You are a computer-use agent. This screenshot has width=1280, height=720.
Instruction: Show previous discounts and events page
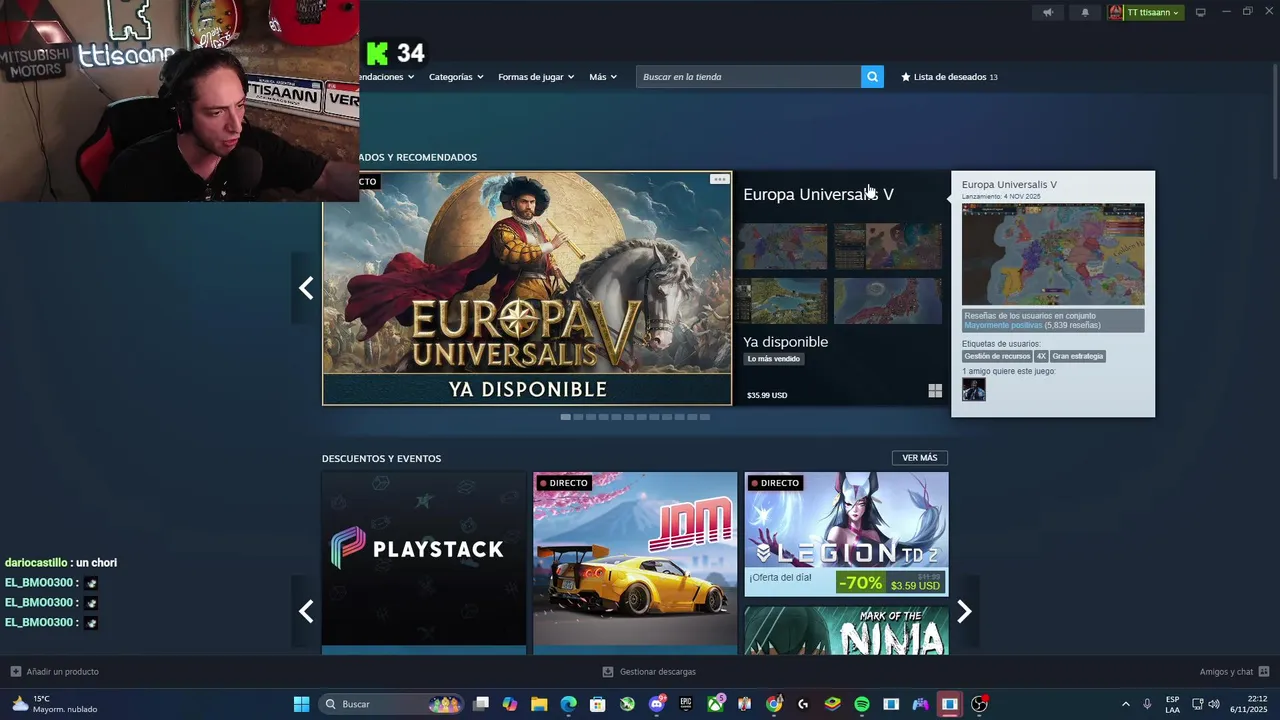coord(306,611)
